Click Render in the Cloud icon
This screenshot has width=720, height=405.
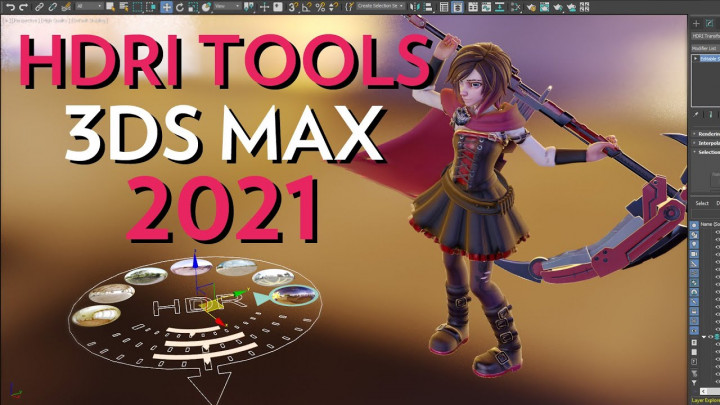(571, 7)
